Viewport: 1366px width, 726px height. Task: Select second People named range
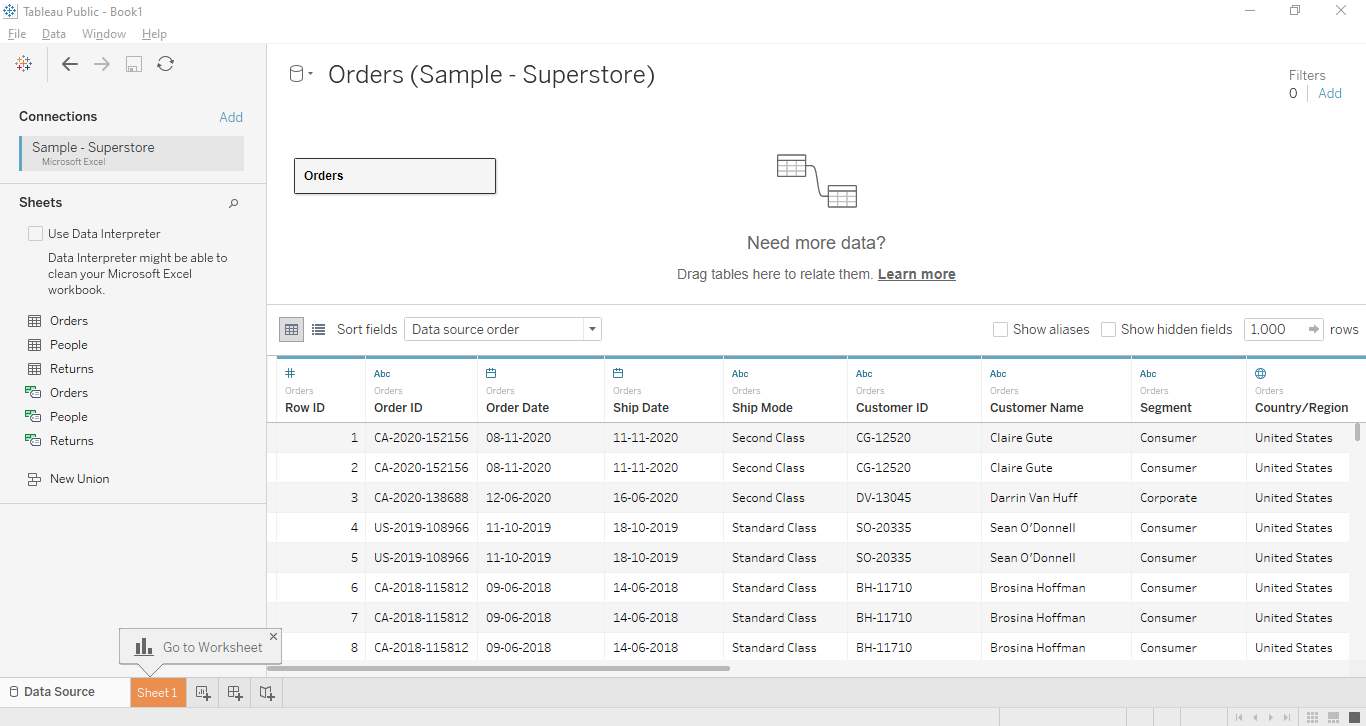tap(69, 417)
